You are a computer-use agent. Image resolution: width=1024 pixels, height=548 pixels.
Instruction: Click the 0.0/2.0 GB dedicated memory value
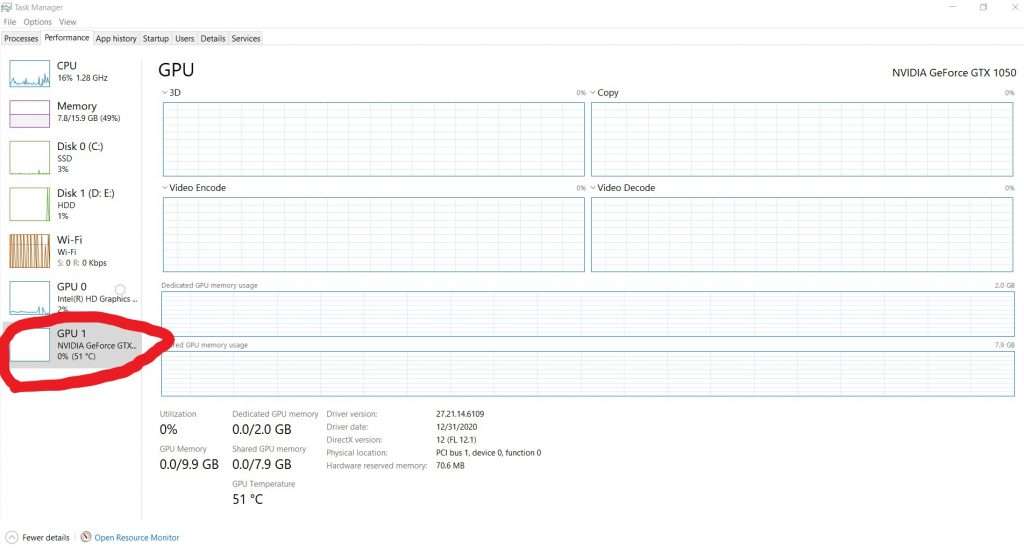pos(262,429)
